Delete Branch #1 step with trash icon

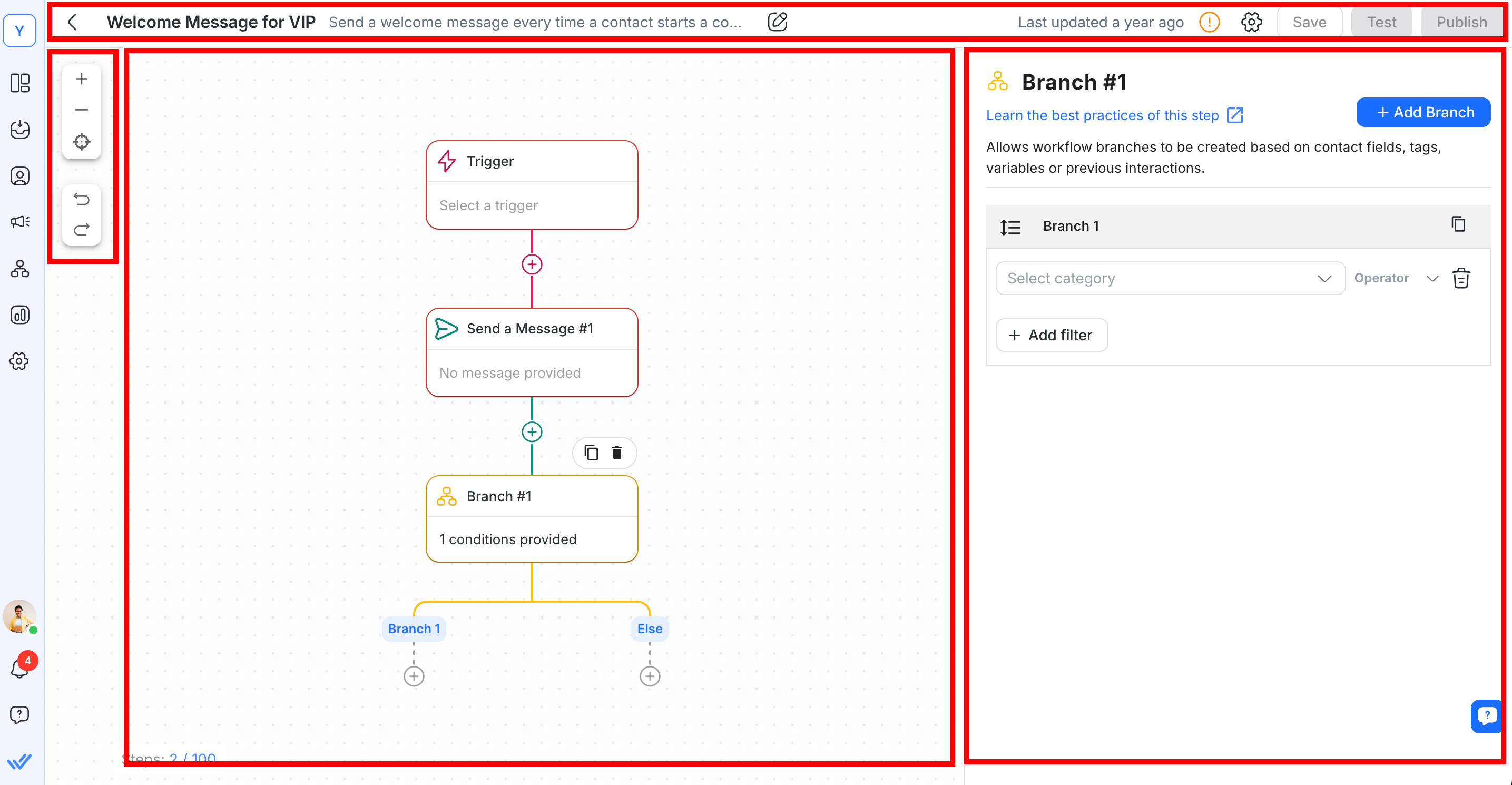click(x=616, y=453)
